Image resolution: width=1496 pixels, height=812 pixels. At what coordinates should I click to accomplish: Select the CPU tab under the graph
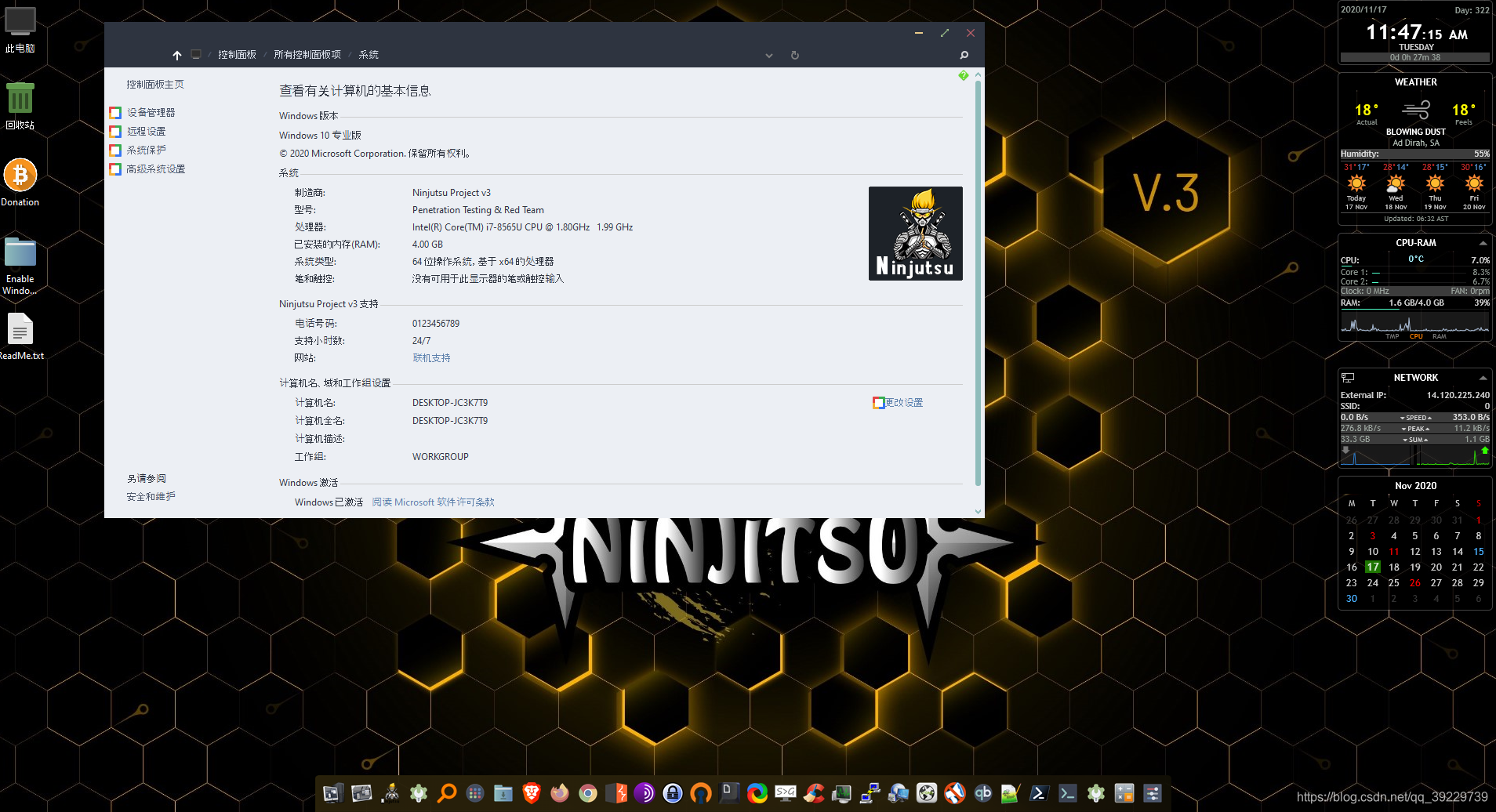pyautogui.click(x=1416, y=336)
